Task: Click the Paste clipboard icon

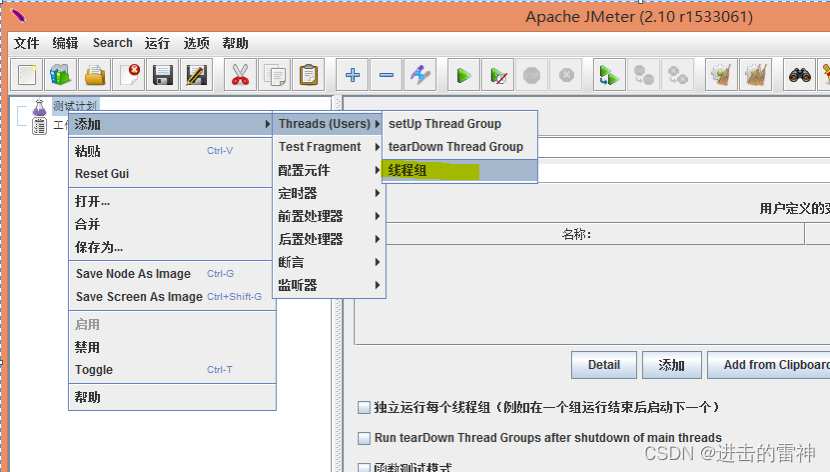Action: click(308, 75)
